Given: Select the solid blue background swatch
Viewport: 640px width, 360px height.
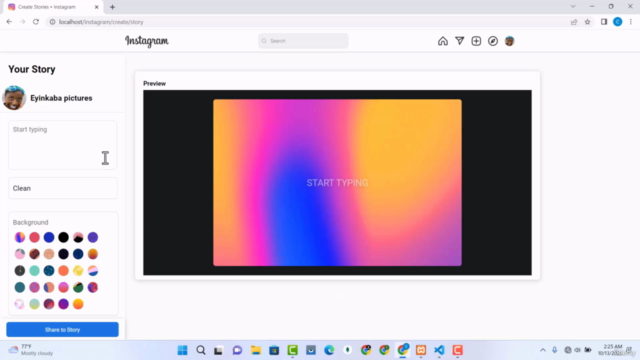Looking at the screenshot, I should tap(49, 237).
